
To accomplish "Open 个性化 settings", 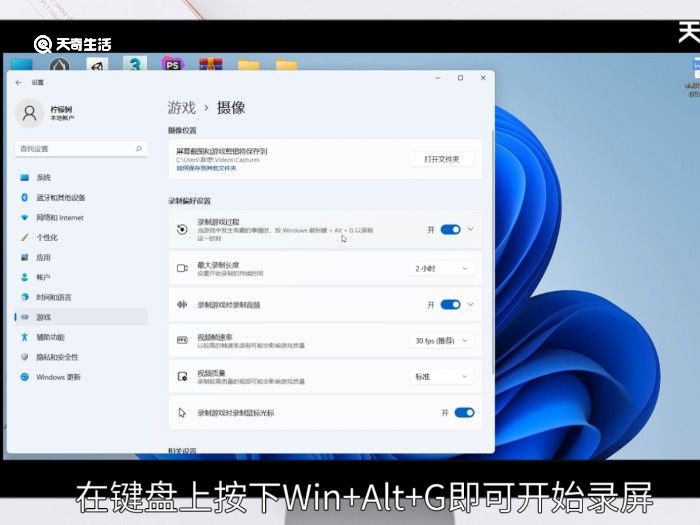I will coord(81,238).
